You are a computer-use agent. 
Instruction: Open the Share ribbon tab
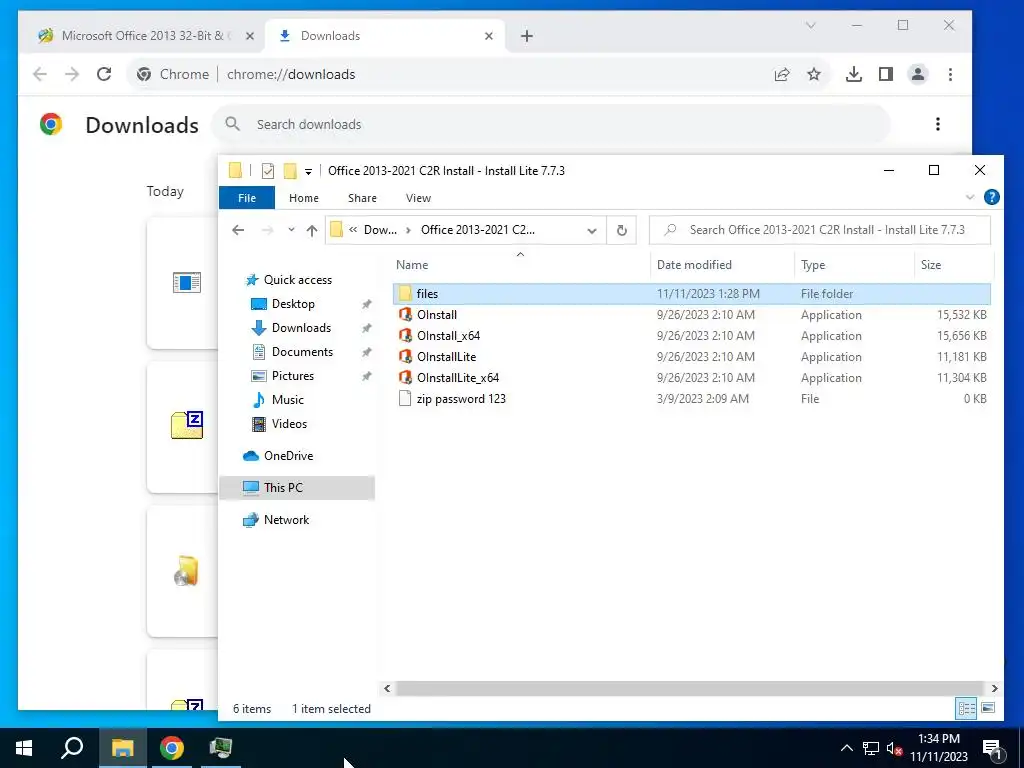coord(362,198)
